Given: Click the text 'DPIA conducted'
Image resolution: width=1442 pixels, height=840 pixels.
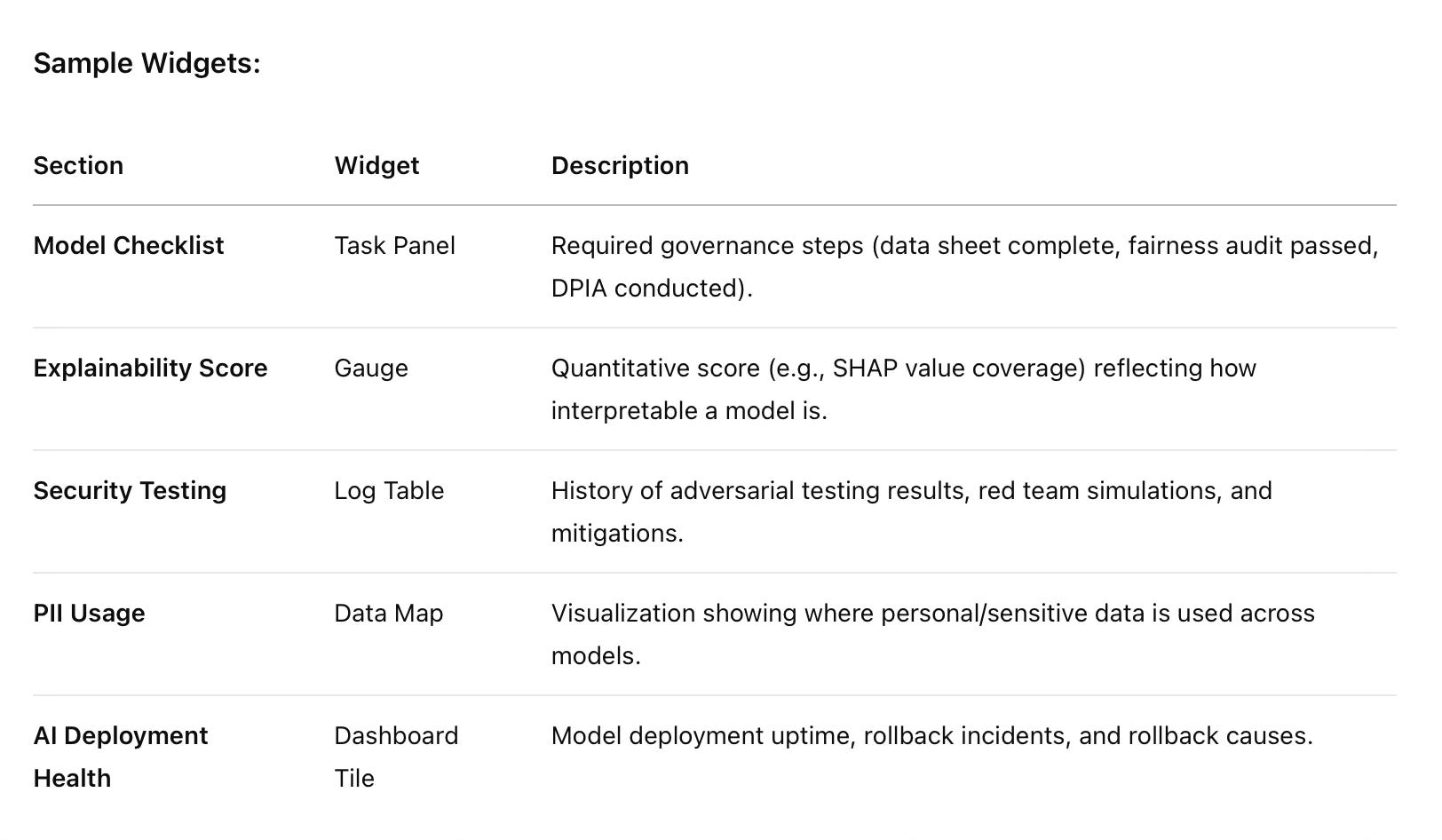Looking at the screenshot, I should [645, 288].
